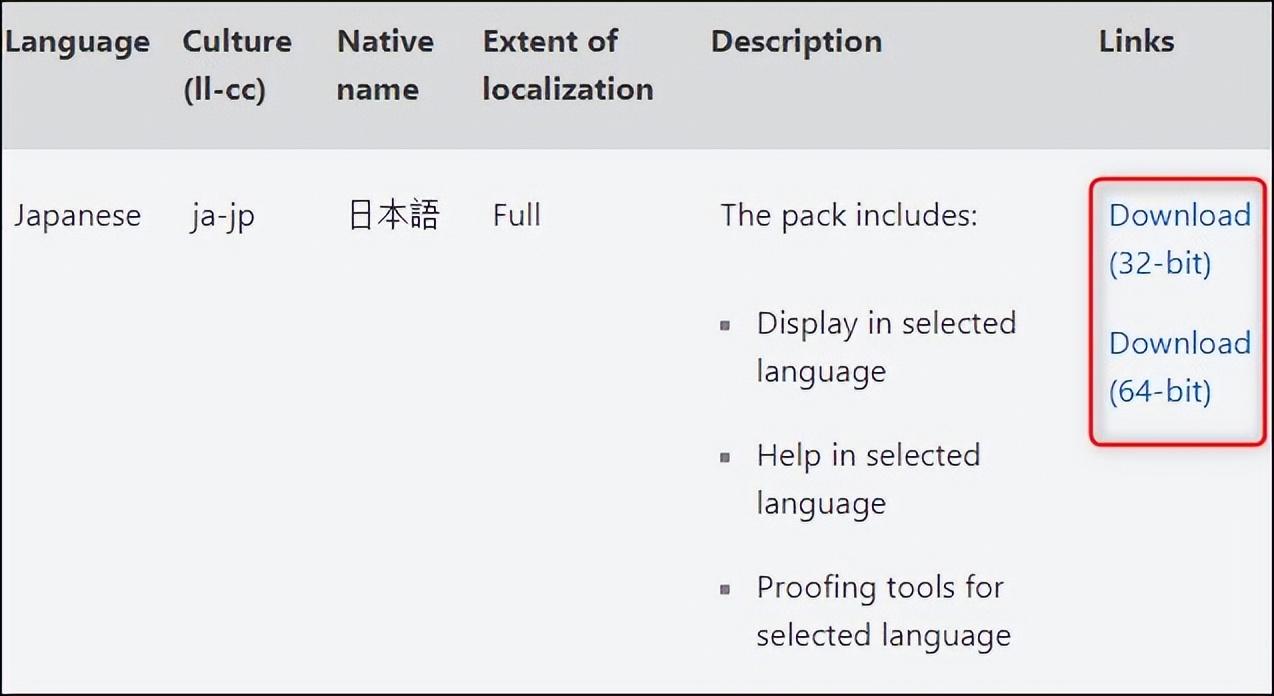Click the word Culture in header
This screenshot has height=696, width=1274.
[237, 42]
